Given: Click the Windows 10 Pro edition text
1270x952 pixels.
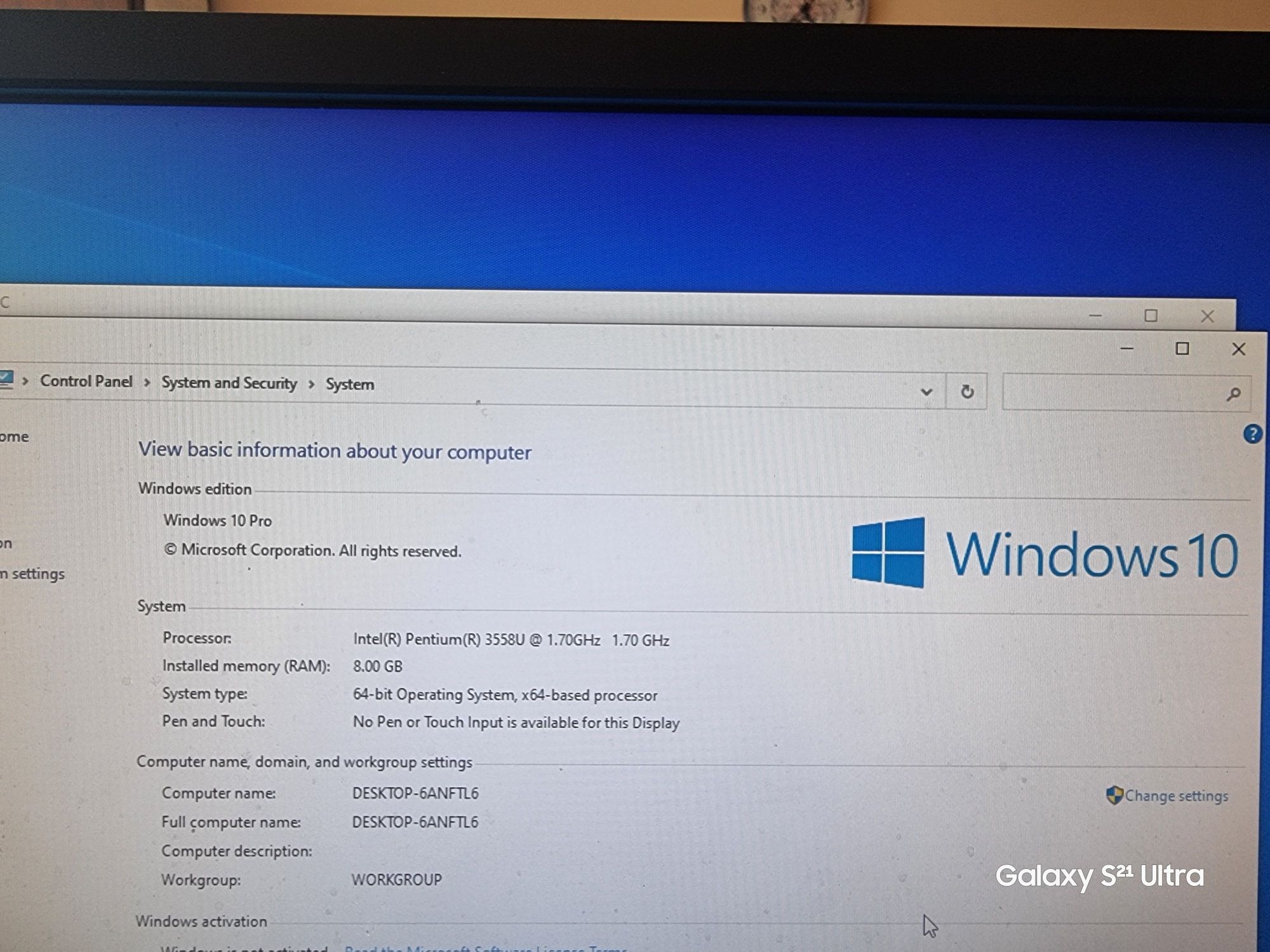Looking at the screenshot, I should (x=218, y=520).
